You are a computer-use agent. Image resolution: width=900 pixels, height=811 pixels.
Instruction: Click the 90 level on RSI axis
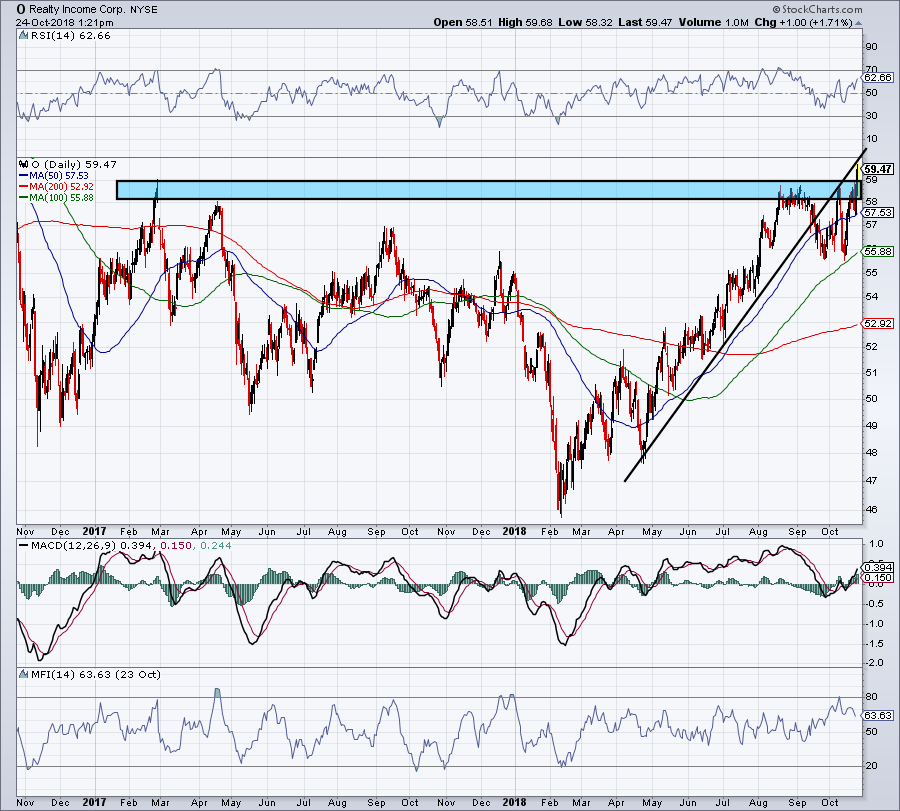coord(871,46)
